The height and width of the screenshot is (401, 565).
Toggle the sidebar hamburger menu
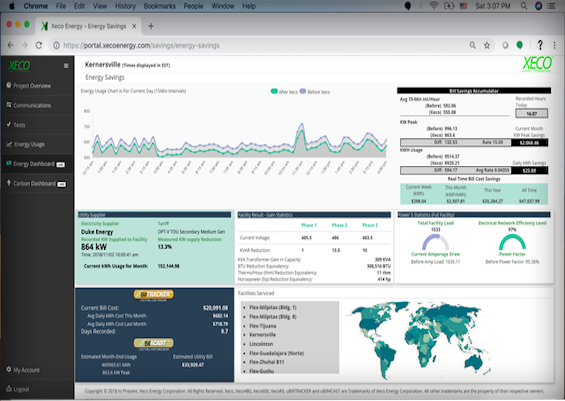pyautogui.click(x=66, y=66)
